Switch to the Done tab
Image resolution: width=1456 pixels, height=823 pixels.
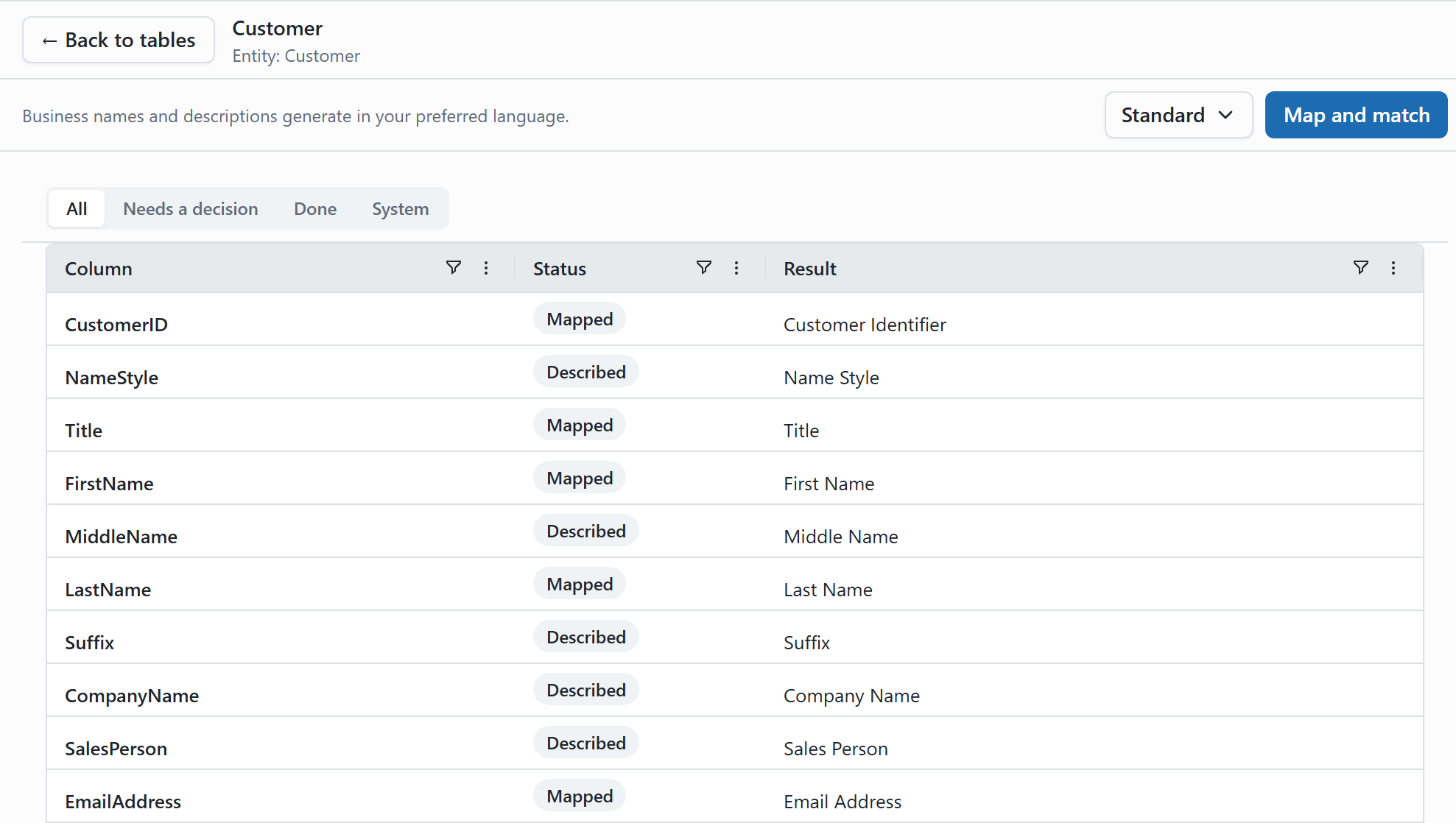[x=315, y=208]
